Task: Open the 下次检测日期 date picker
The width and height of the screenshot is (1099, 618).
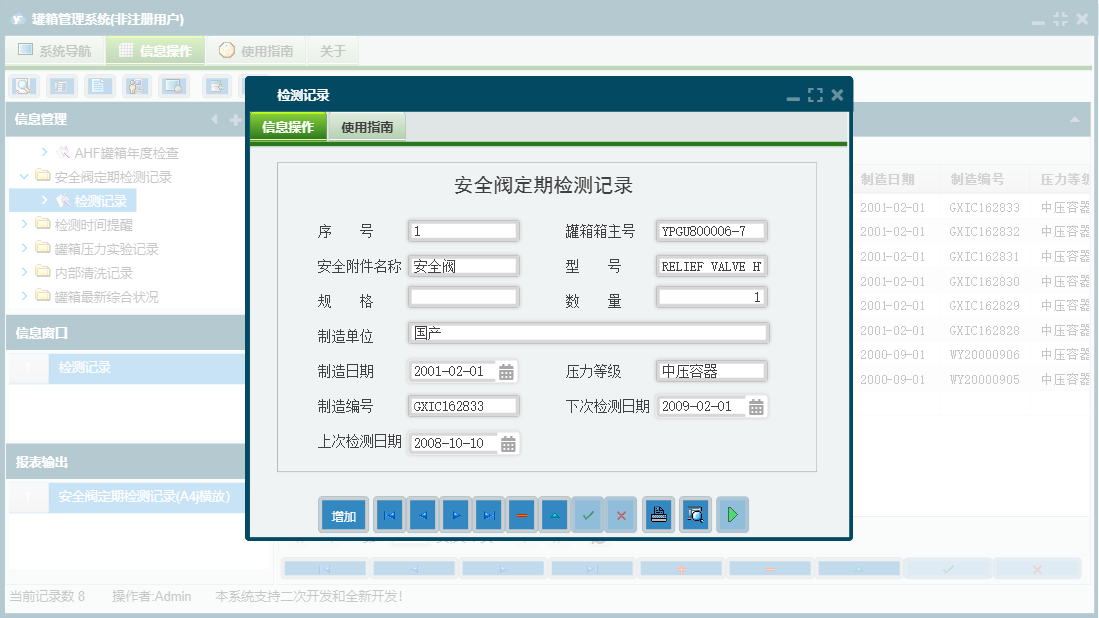Action: click(756, 406)
